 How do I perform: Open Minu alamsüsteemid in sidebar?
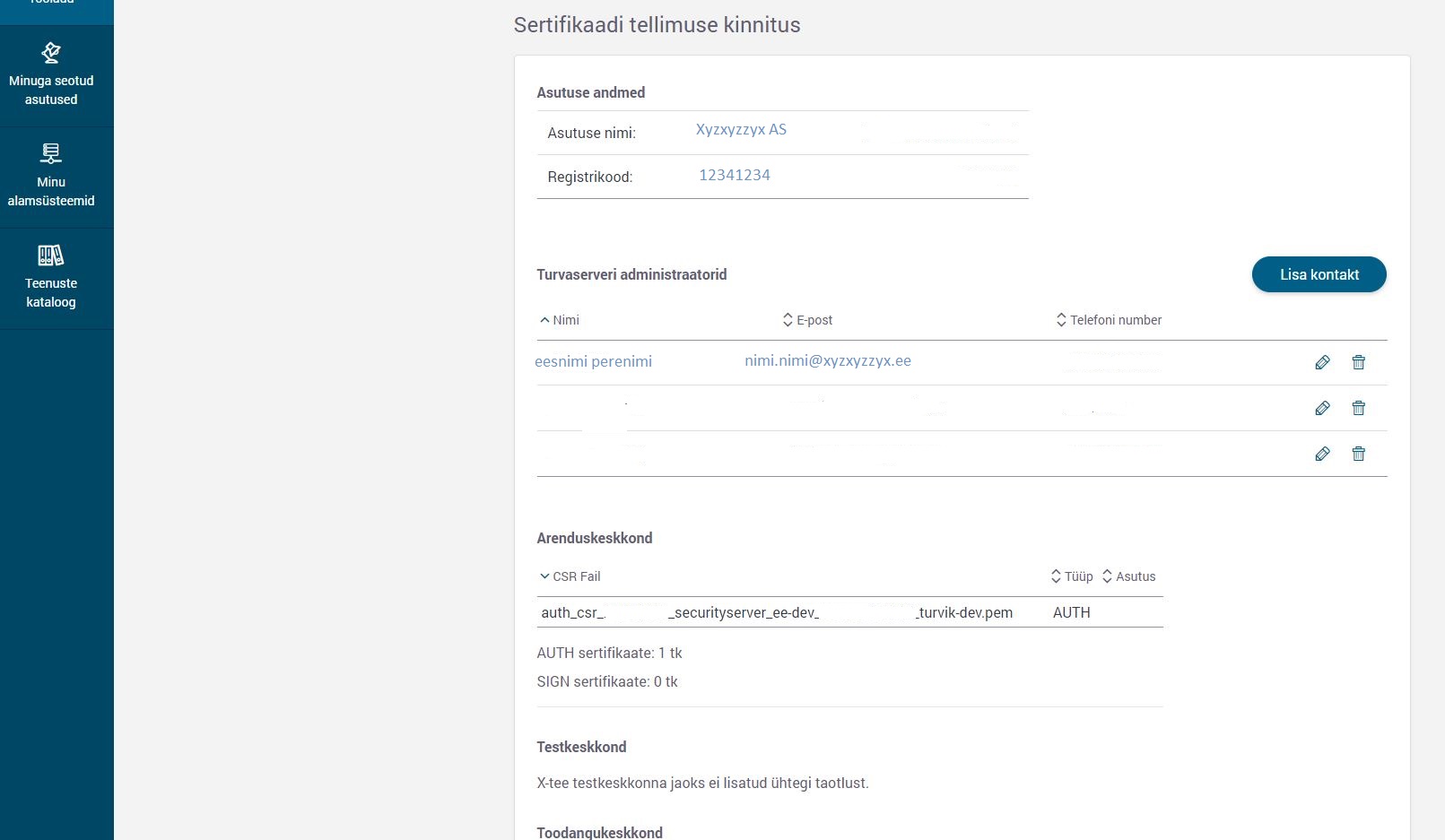pyautogui.click(x=51, y=177)
